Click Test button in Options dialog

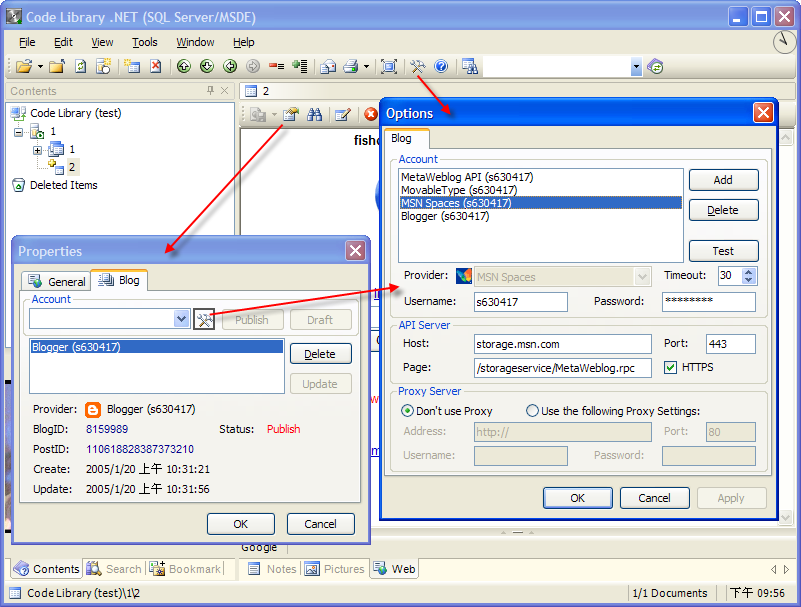723,251
